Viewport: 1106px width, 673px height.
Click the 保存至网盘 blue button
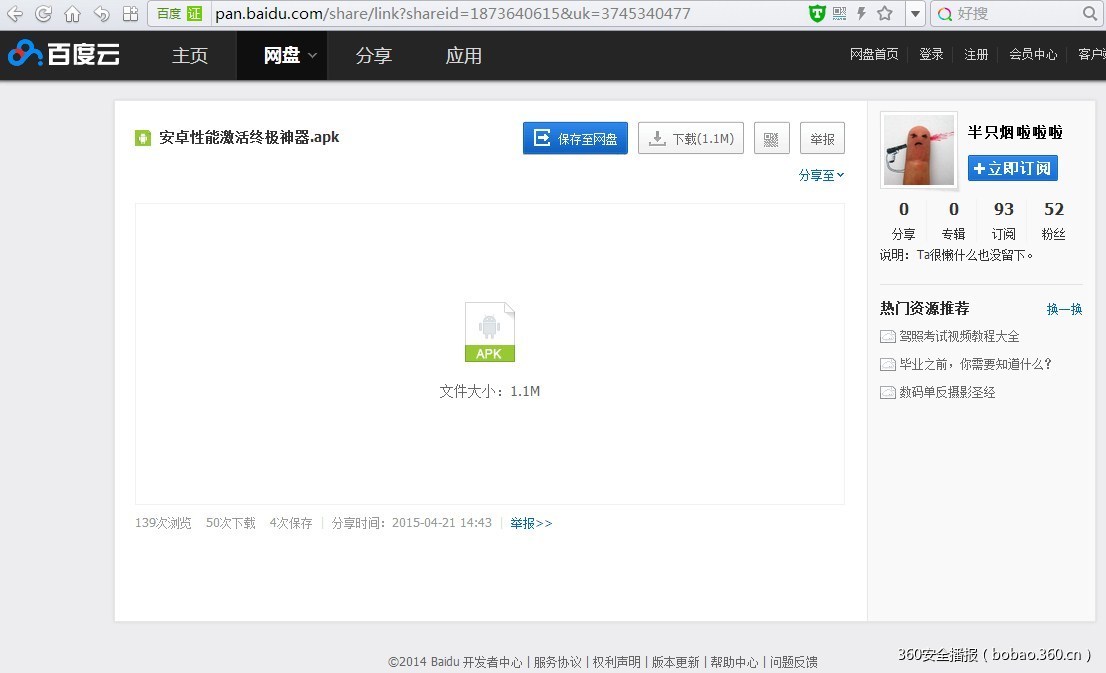(x=575, y=138)
